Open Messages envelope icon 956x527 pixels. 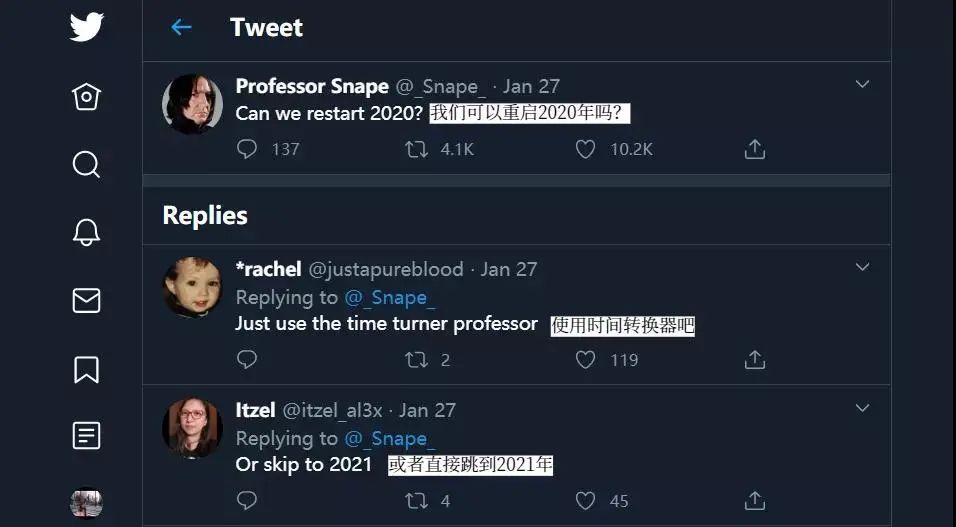click(x=87, y=300)
